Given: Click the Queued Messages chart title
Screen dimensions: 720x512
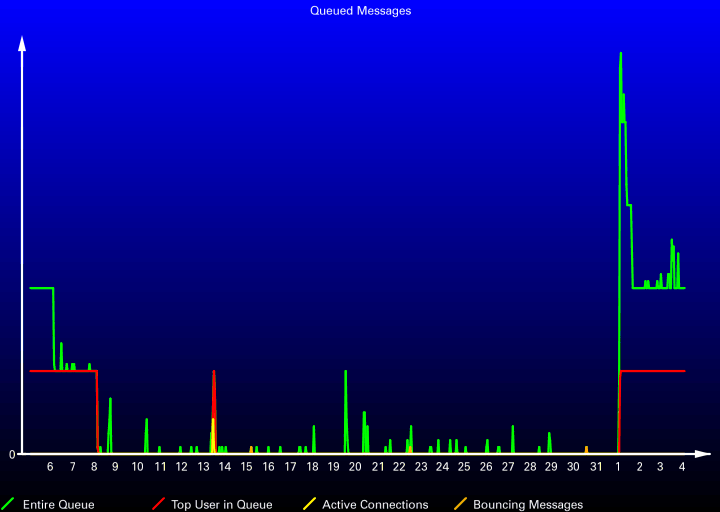Looking at the screenshot, I should click(360, 11).
